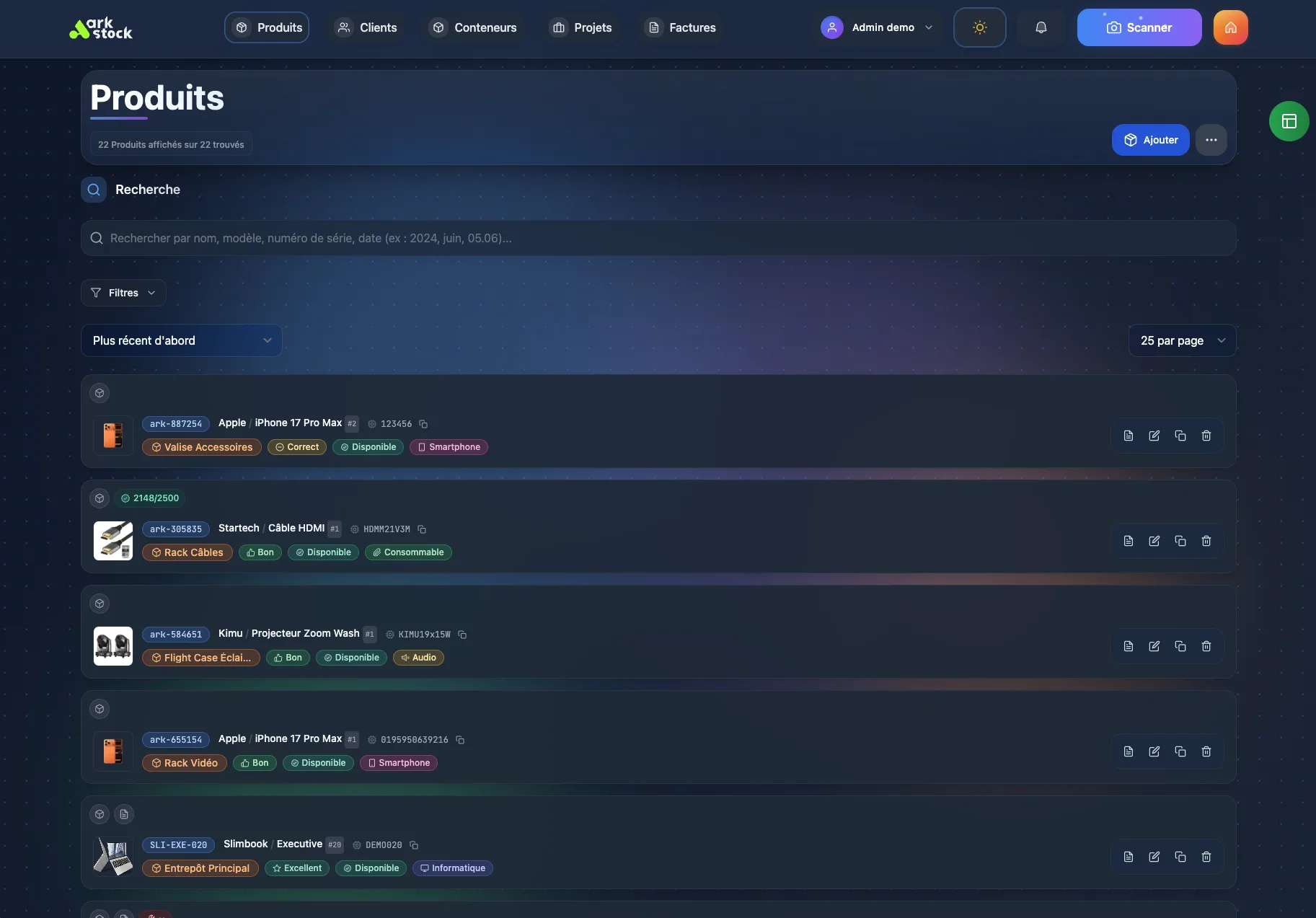Change the '25 par page' selection

pyautogui.click(x=1181, y=340)
